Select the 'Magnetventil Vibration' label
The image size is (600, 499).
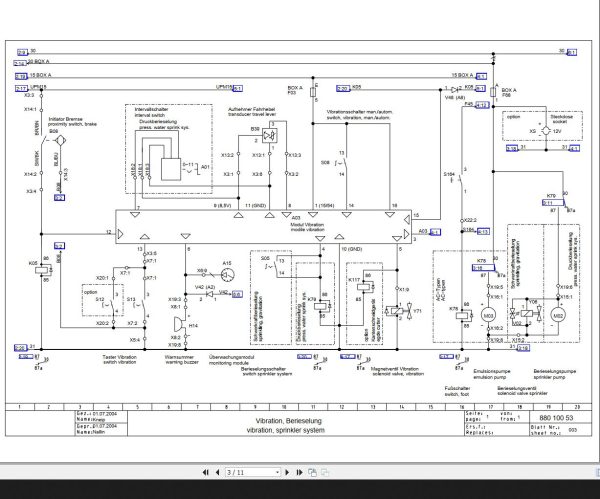point(395,369)
